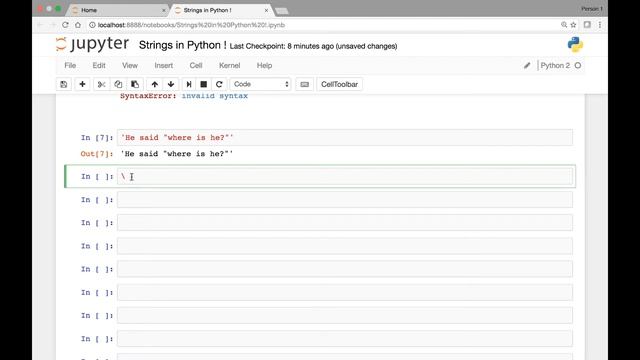Close the Home browser tab
The width and height of the screenshot is (640, 360).
[164, 10]
